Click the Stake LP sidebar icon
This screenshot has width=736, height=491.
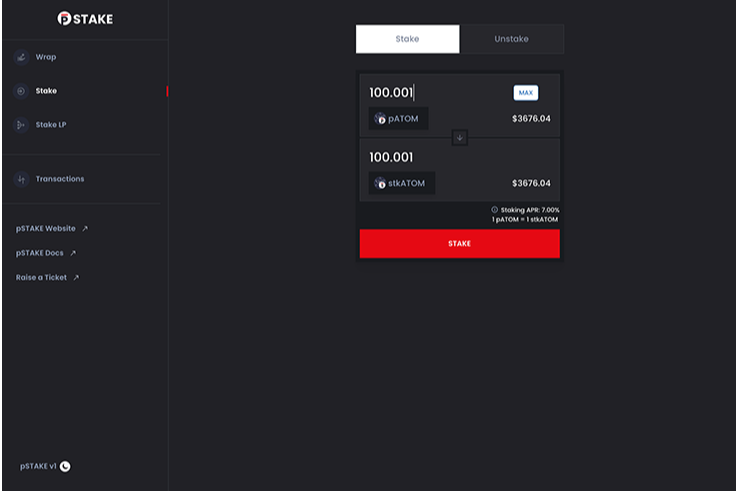pos(21,125)
